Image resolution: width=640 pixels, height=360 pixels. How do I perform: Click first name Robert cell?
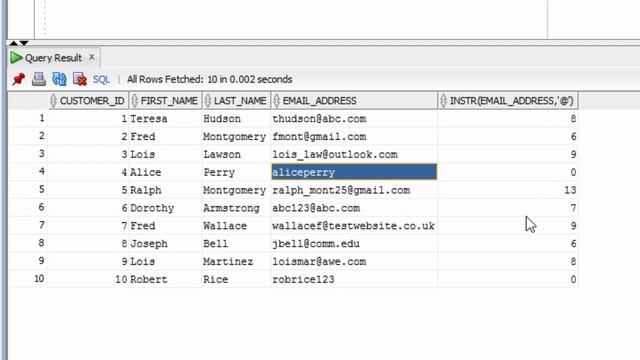pos(165,280)
